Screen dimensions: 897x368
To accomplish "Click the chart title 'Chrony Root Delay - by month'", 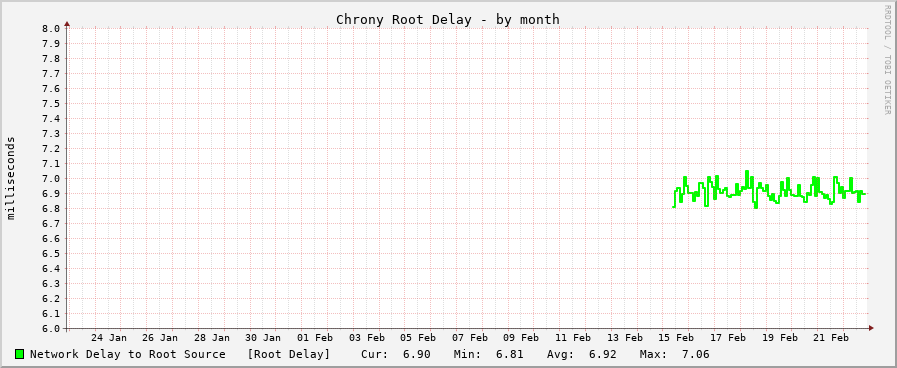I will (447, 19).
